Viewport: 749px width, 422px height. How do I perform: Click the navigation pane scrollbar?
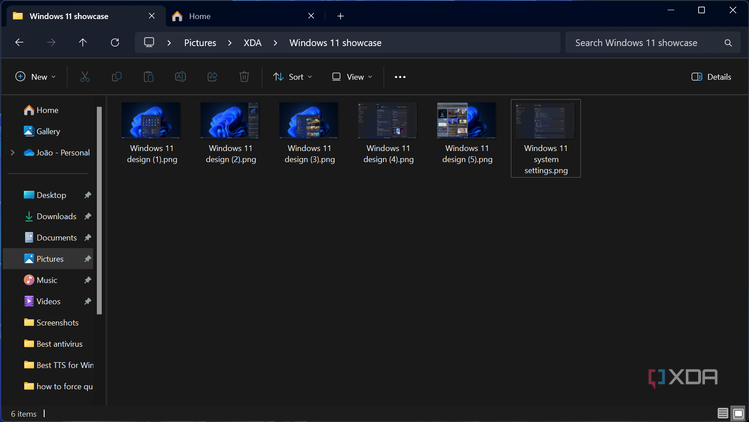[x=99, y=210]
